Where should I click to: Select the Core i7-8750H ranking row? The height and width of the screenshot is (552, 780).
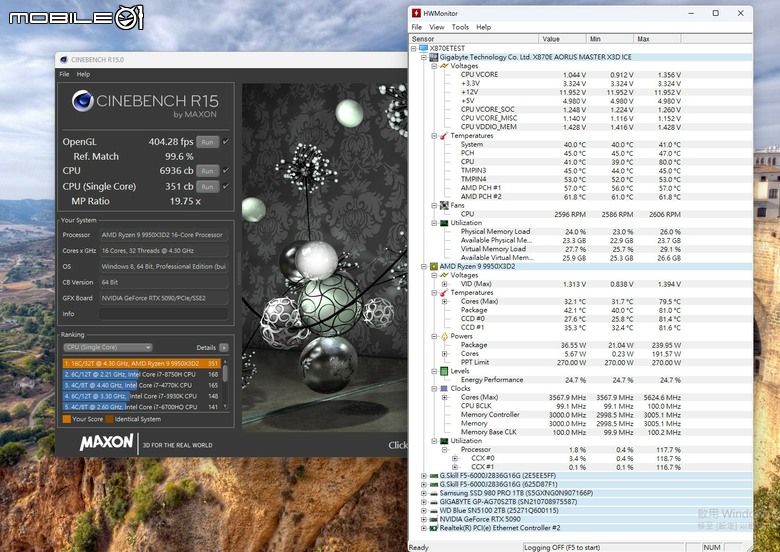[142, 374]
